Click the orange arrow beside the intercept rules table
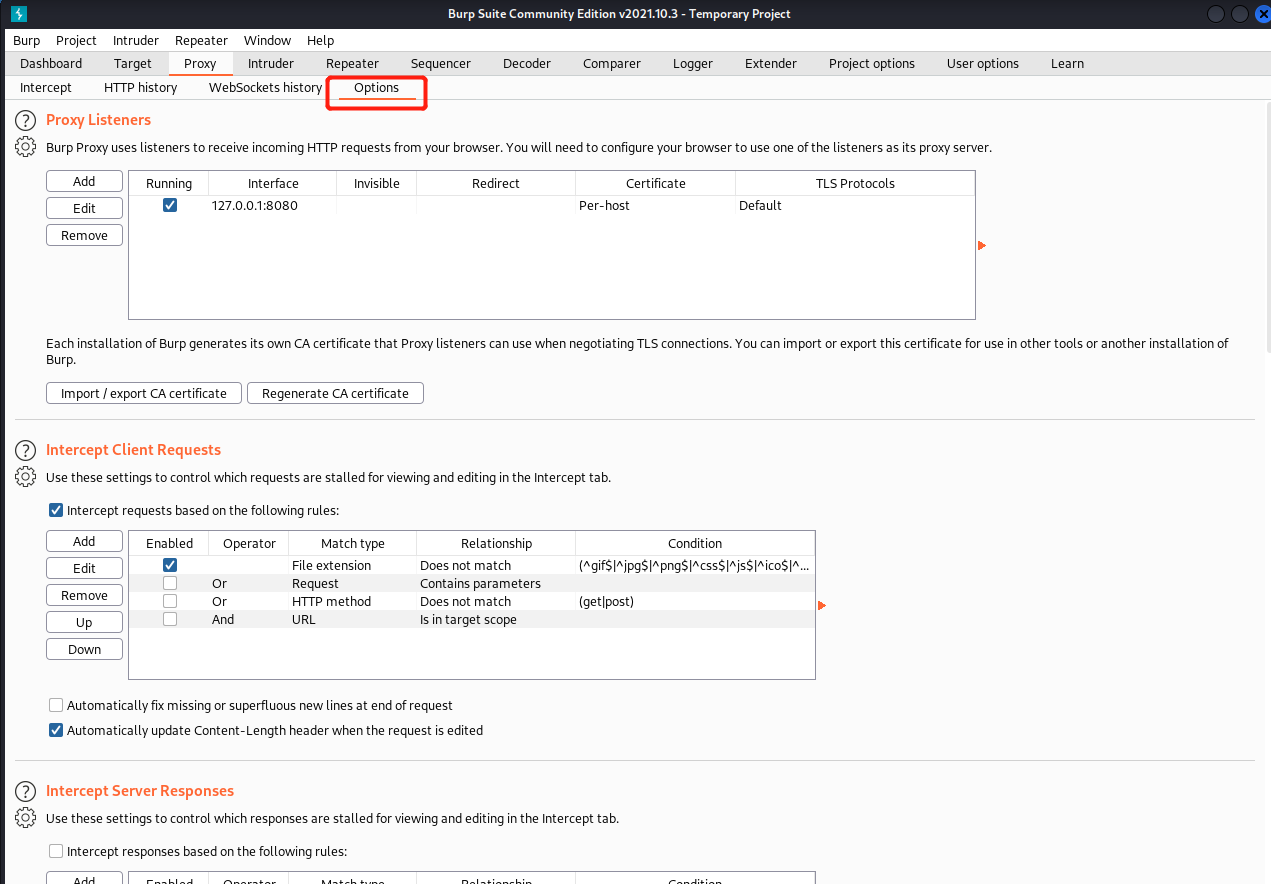This screenshot has width=1271, height=884. (x=822, y=606)
